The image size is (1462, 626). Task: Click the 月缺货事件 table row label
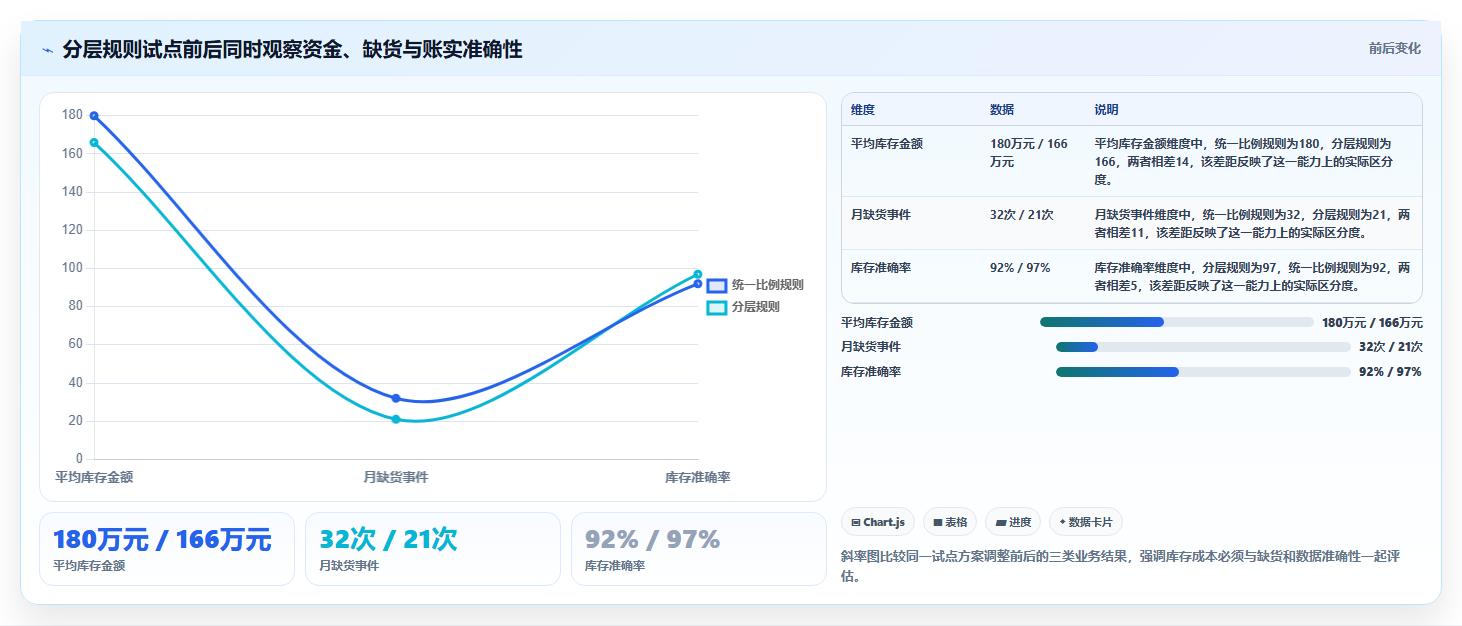[x=881, y=215]
